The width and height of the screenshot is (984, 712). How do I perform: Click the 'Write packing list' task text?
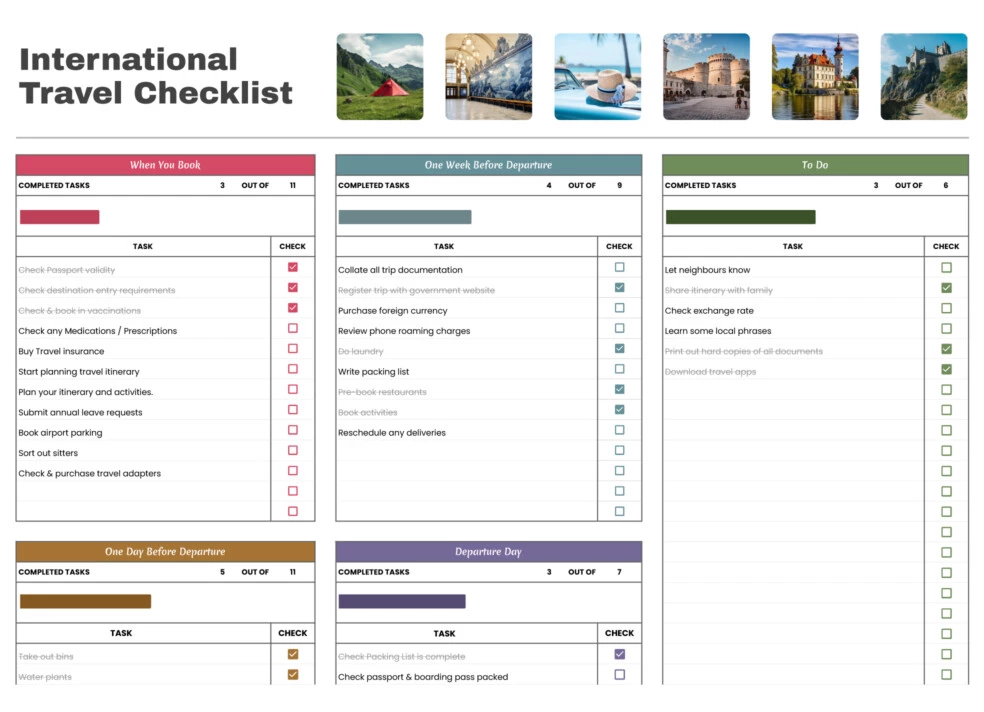tap(373, 371)
